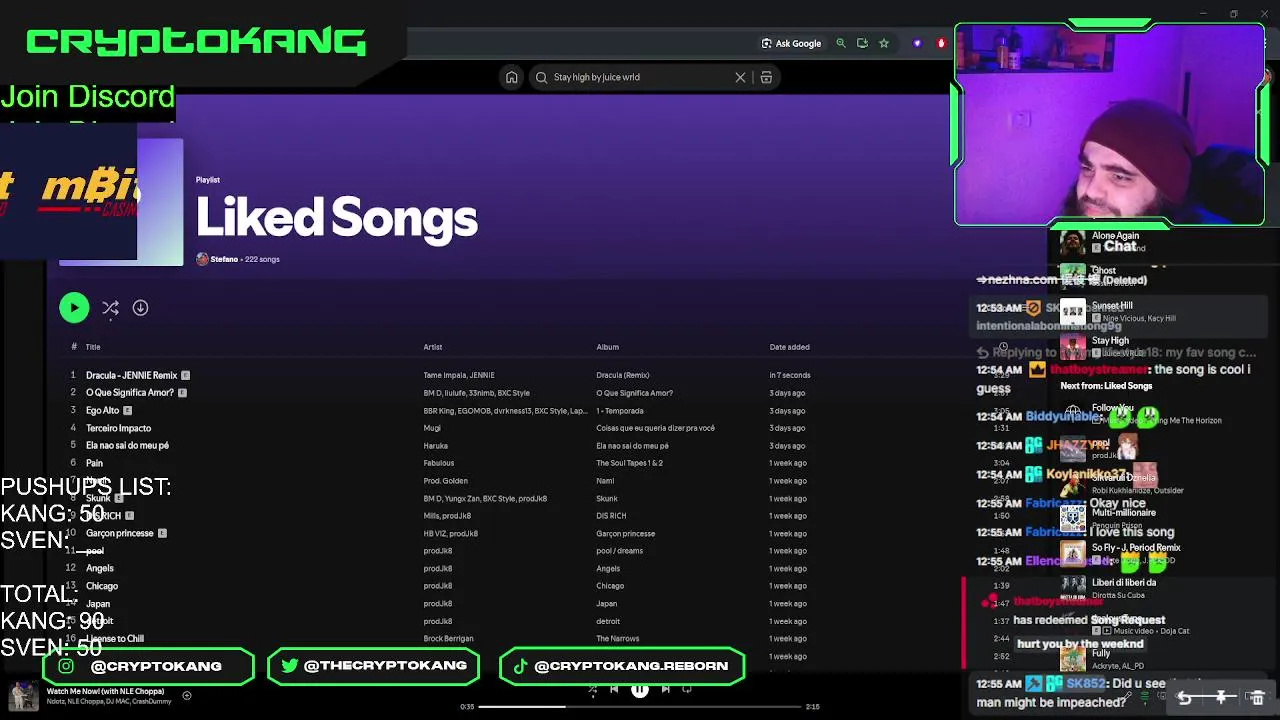The width and height of the screenshot is (1280, 720).
Task: Select the song Terceiro Impacto
Action: [x=118, y=428]
